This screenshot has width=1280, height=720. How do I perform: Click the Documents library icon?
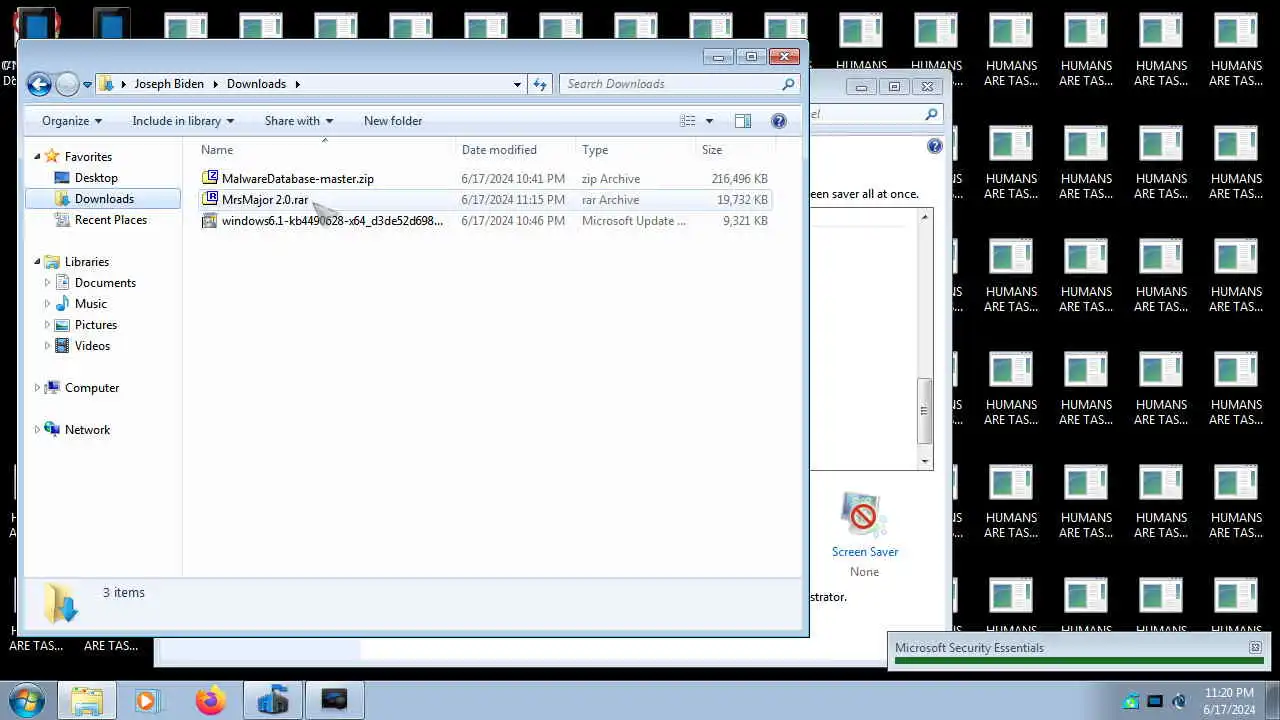(63, 283)
